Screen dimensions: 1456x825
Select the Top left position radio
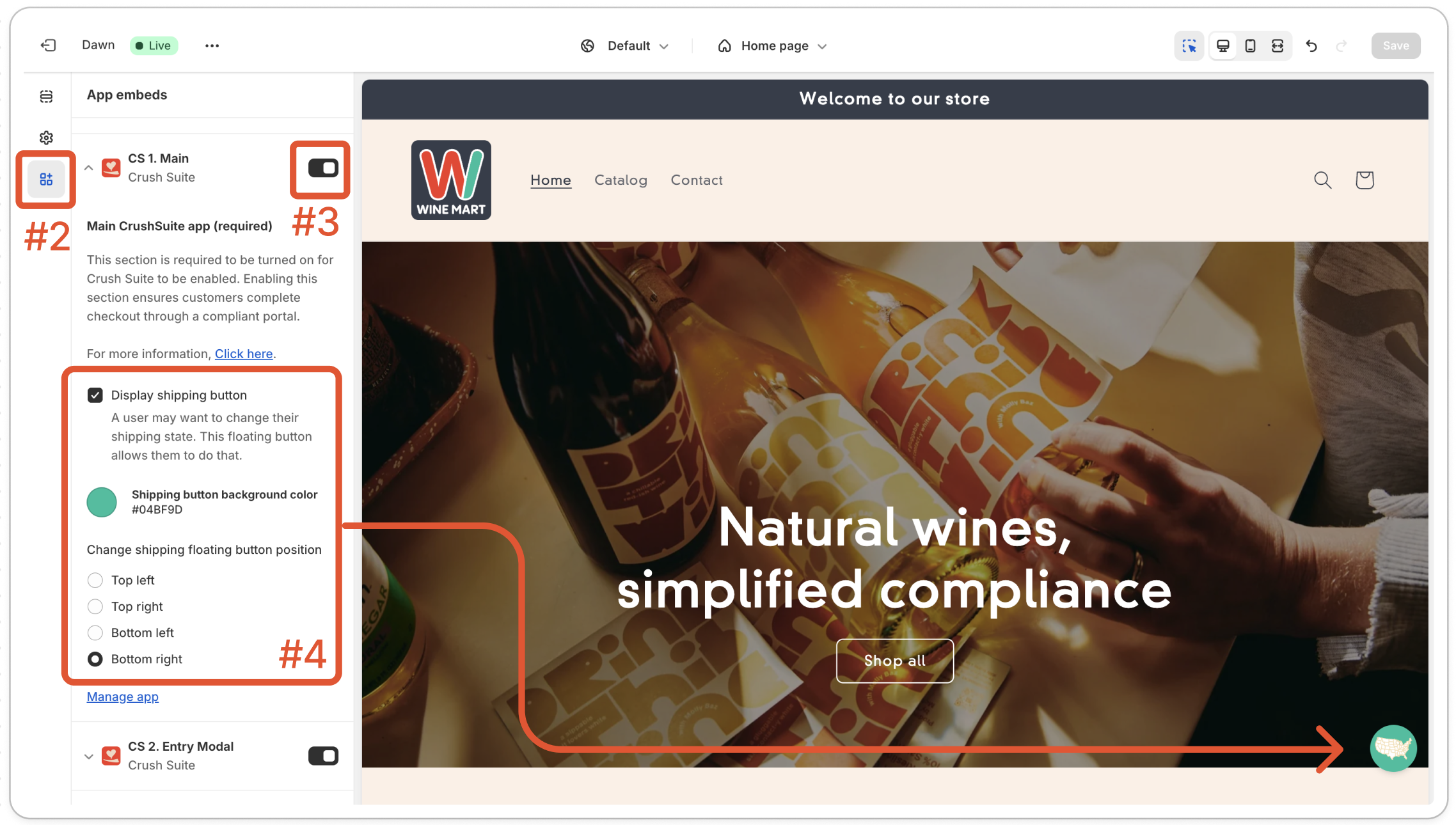[x=95, y=580]
